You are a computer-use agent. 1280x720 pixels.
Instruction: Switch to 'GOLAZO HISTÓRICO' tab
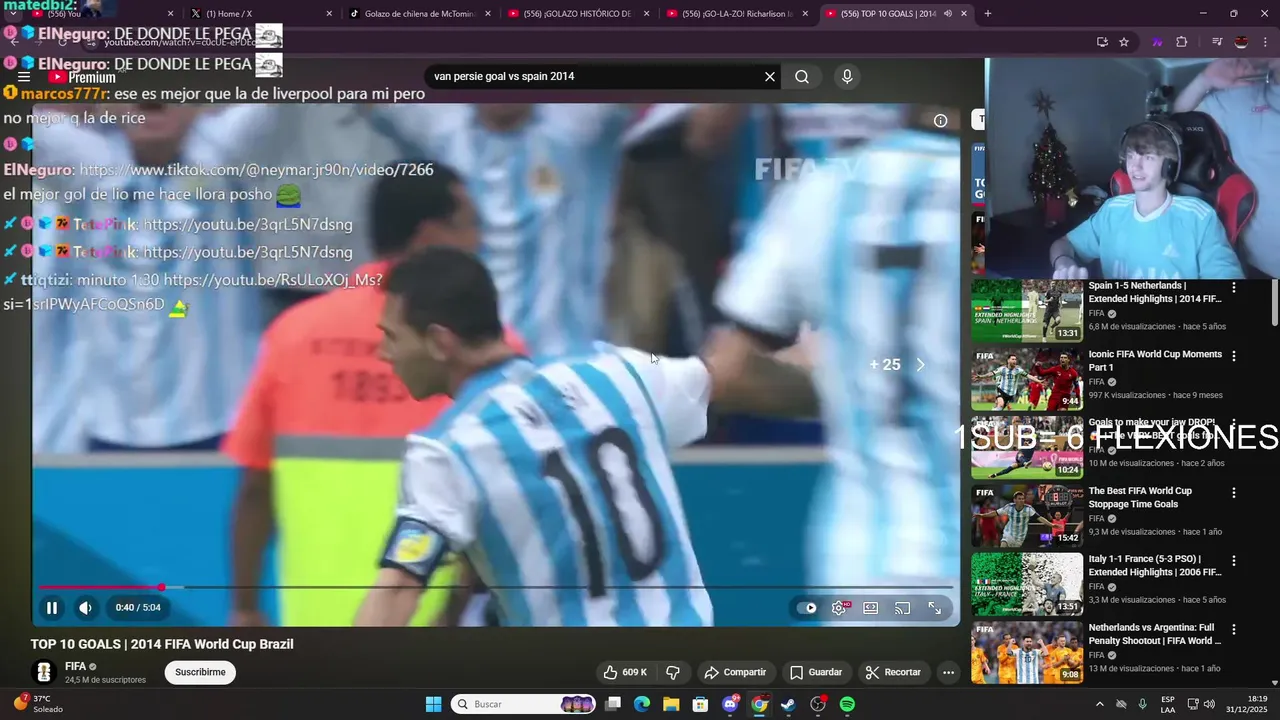(x=580, y=14)
